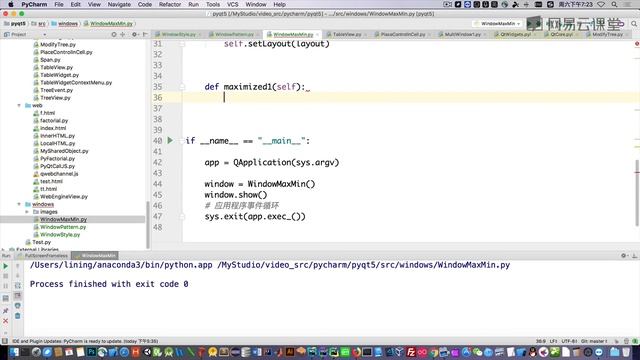Image resolution: width=640 pixels, height=360 pixels.
Task: Select TableWidgetContextMenu.py in project tree
Action: point(76,83)
